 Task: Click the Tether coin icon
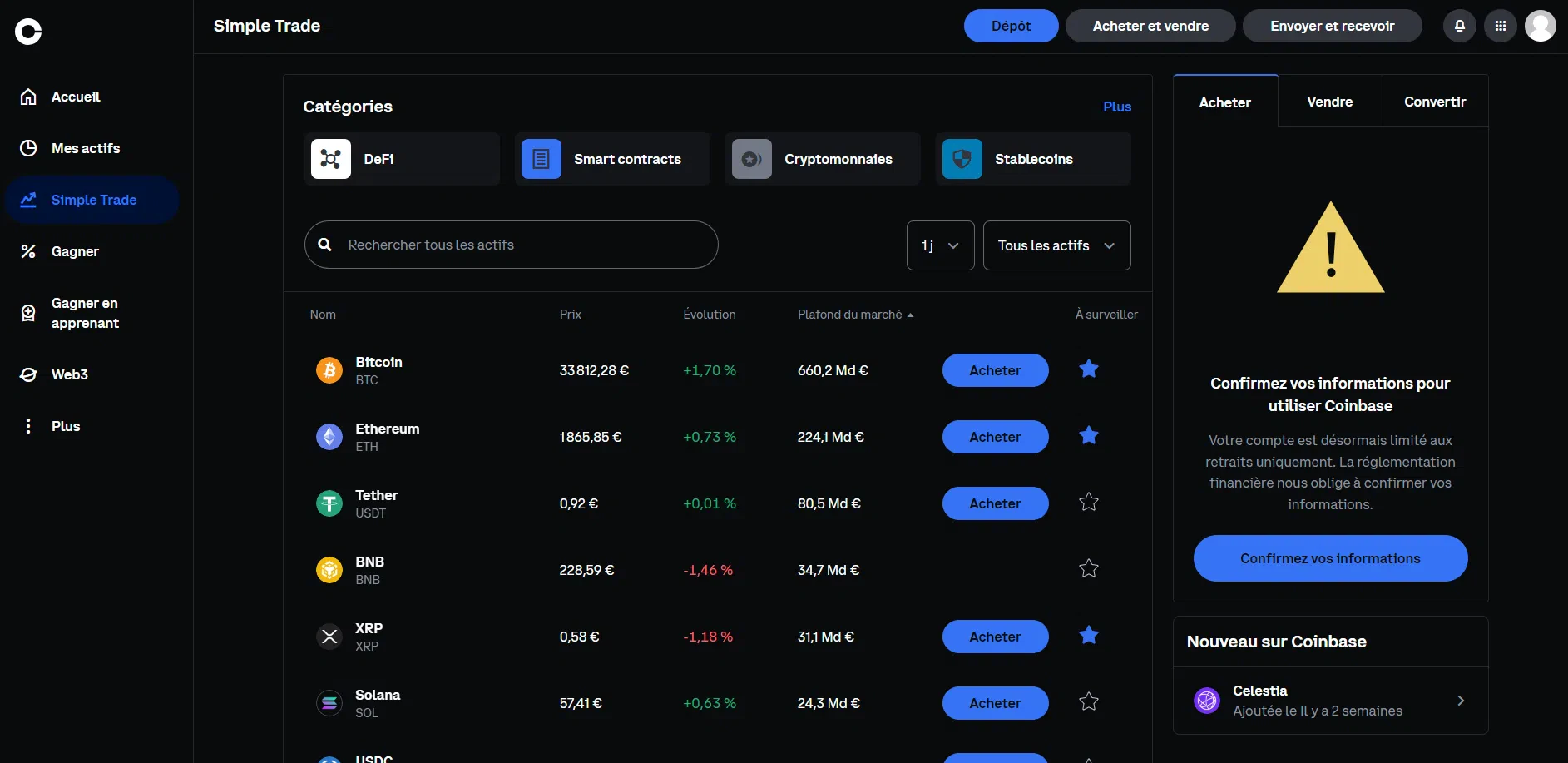tap(329, 503)
